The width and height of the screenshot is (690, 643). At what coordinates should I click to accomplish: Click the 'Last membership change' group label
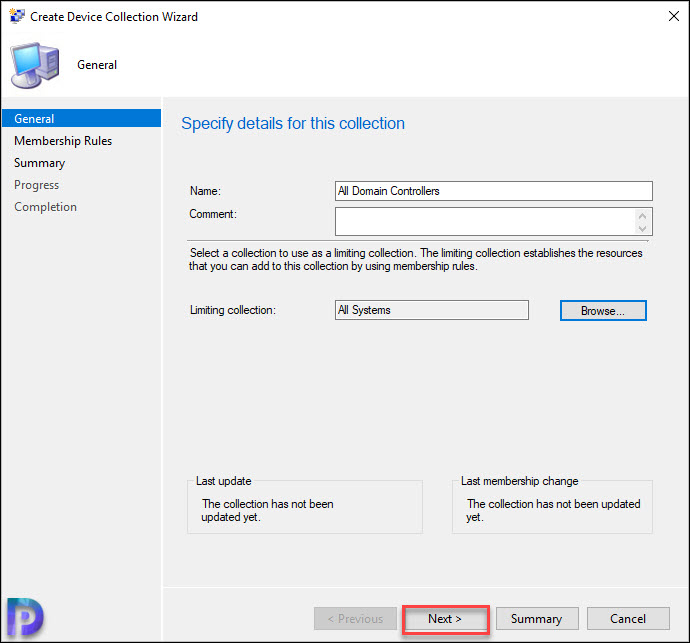point(520,481)
